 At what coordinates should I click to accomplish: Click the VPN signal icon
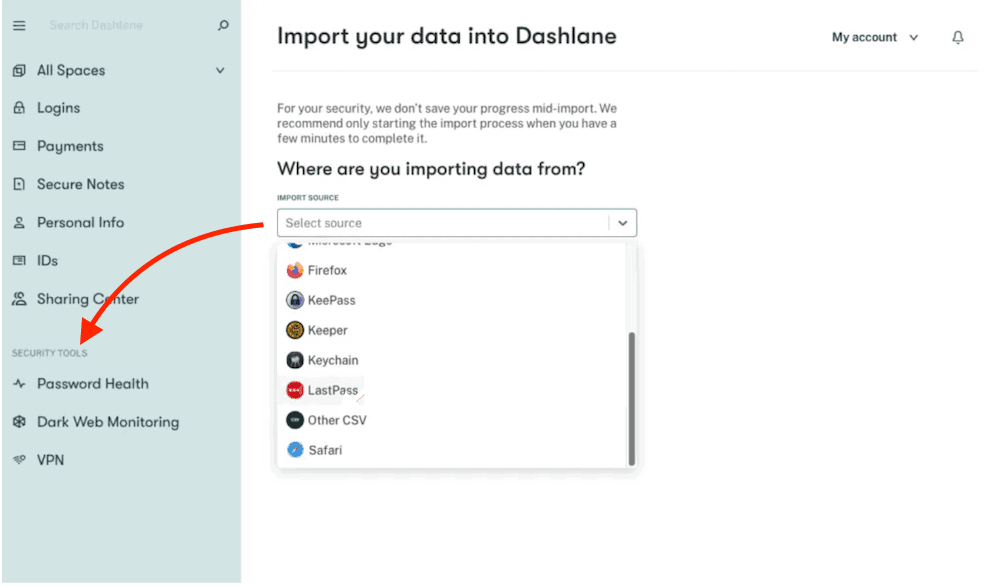(20, 460)
